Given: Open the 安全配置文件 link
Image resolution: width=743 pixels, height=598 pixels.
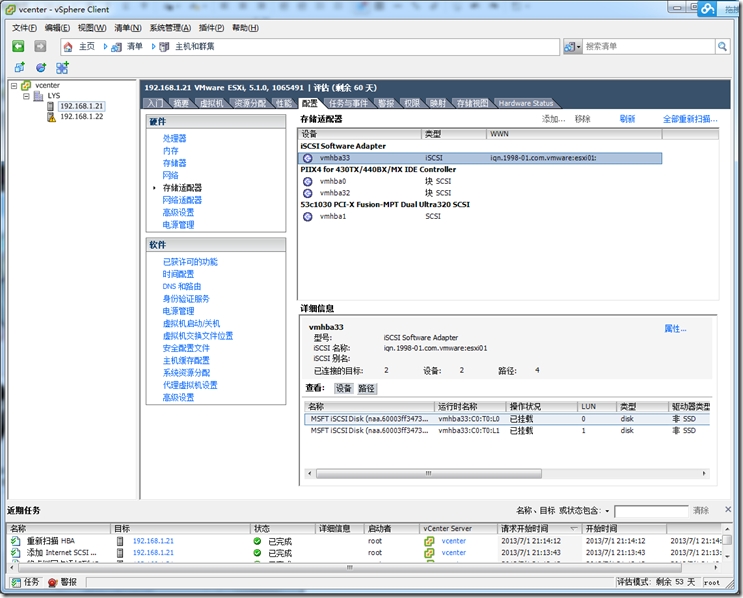Looking at the screenshot, I should 186,348.
